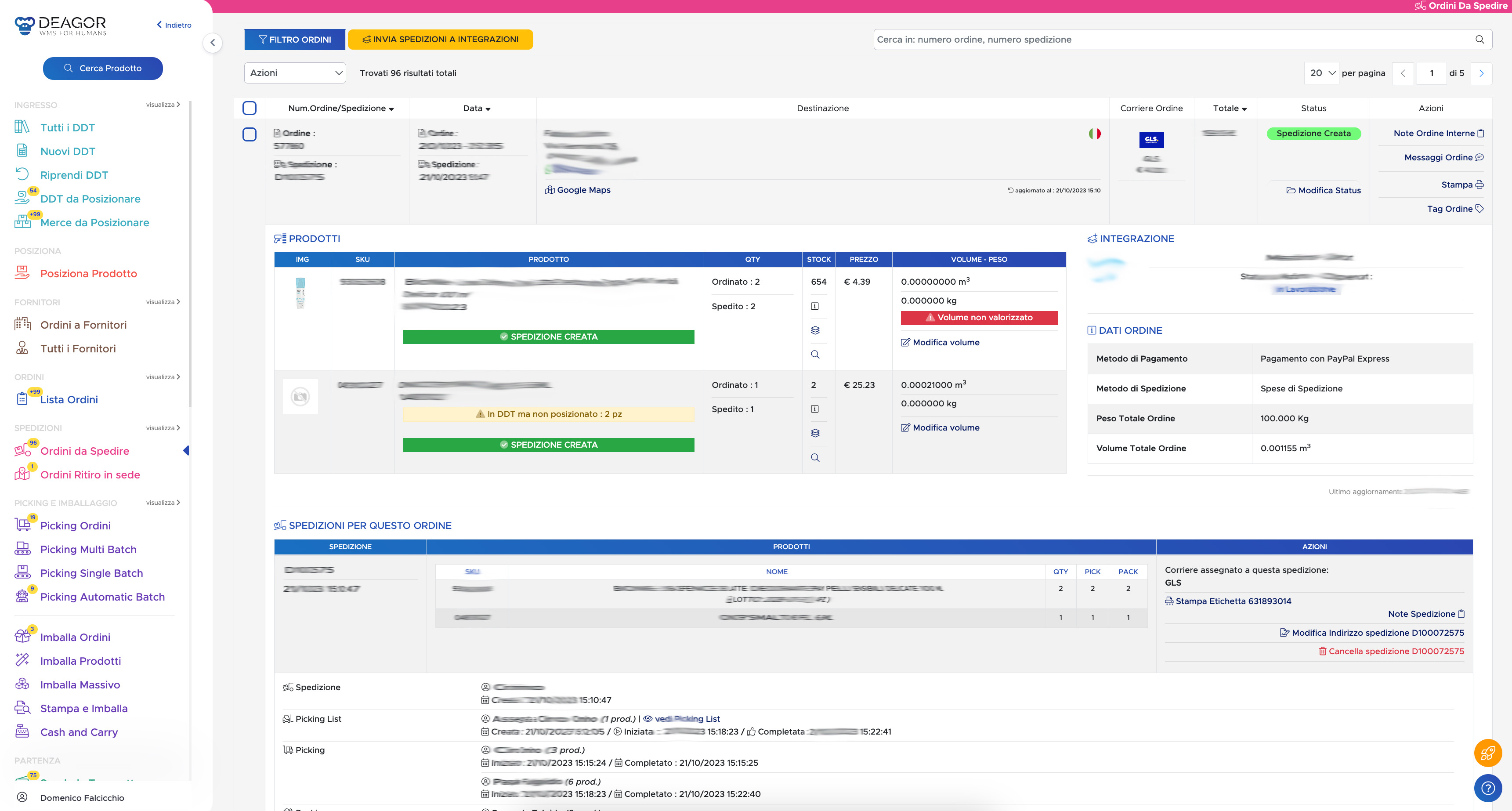Open the Azioni dropdown

point(295,73)
